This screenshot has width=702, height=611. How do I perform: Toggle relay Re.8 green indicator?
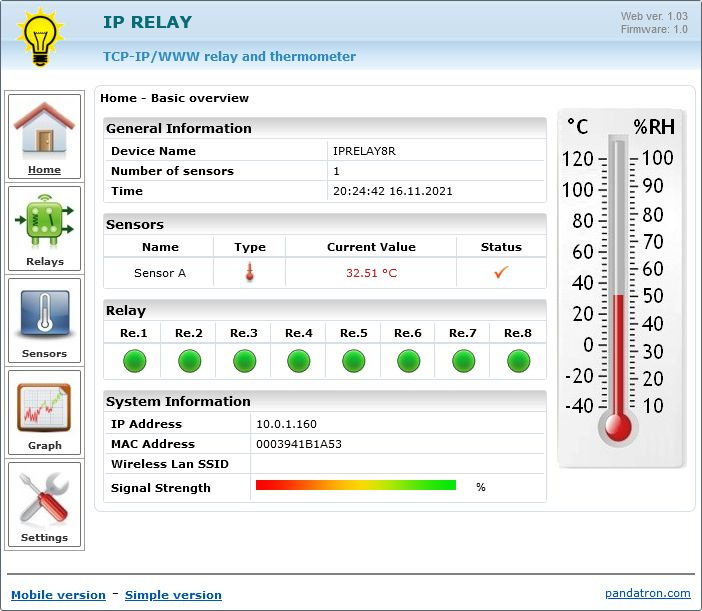pyautogui.click(x=518, y=361)
